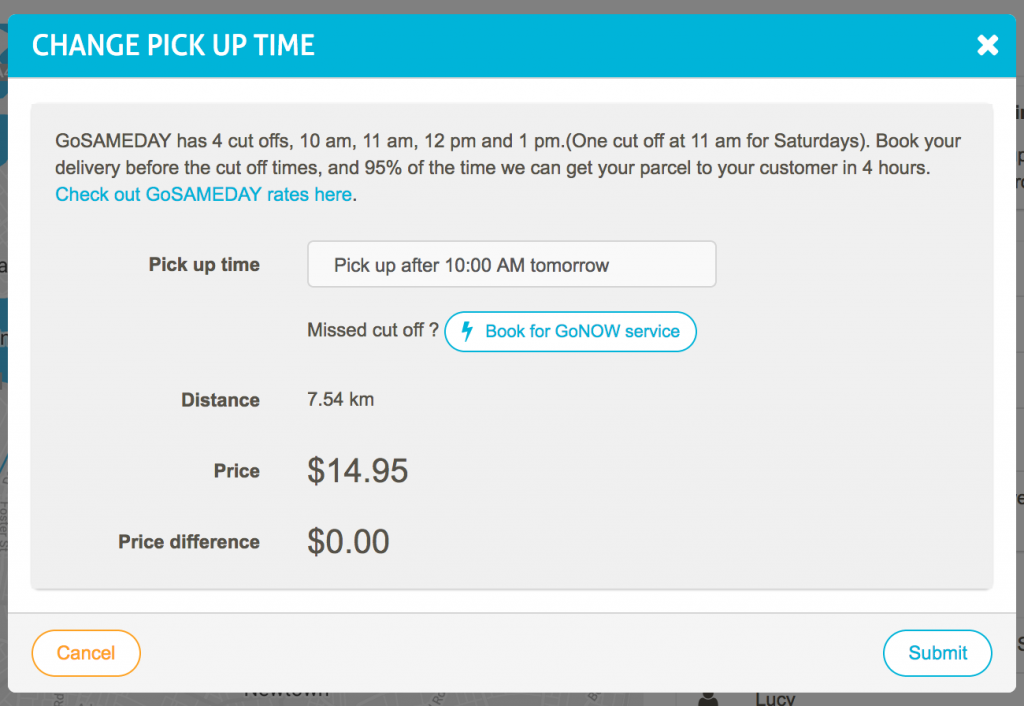The width and height of the screenshot is (1024, 706).
Task: Click the 7.54 km distance value
Action: [340, 400]
